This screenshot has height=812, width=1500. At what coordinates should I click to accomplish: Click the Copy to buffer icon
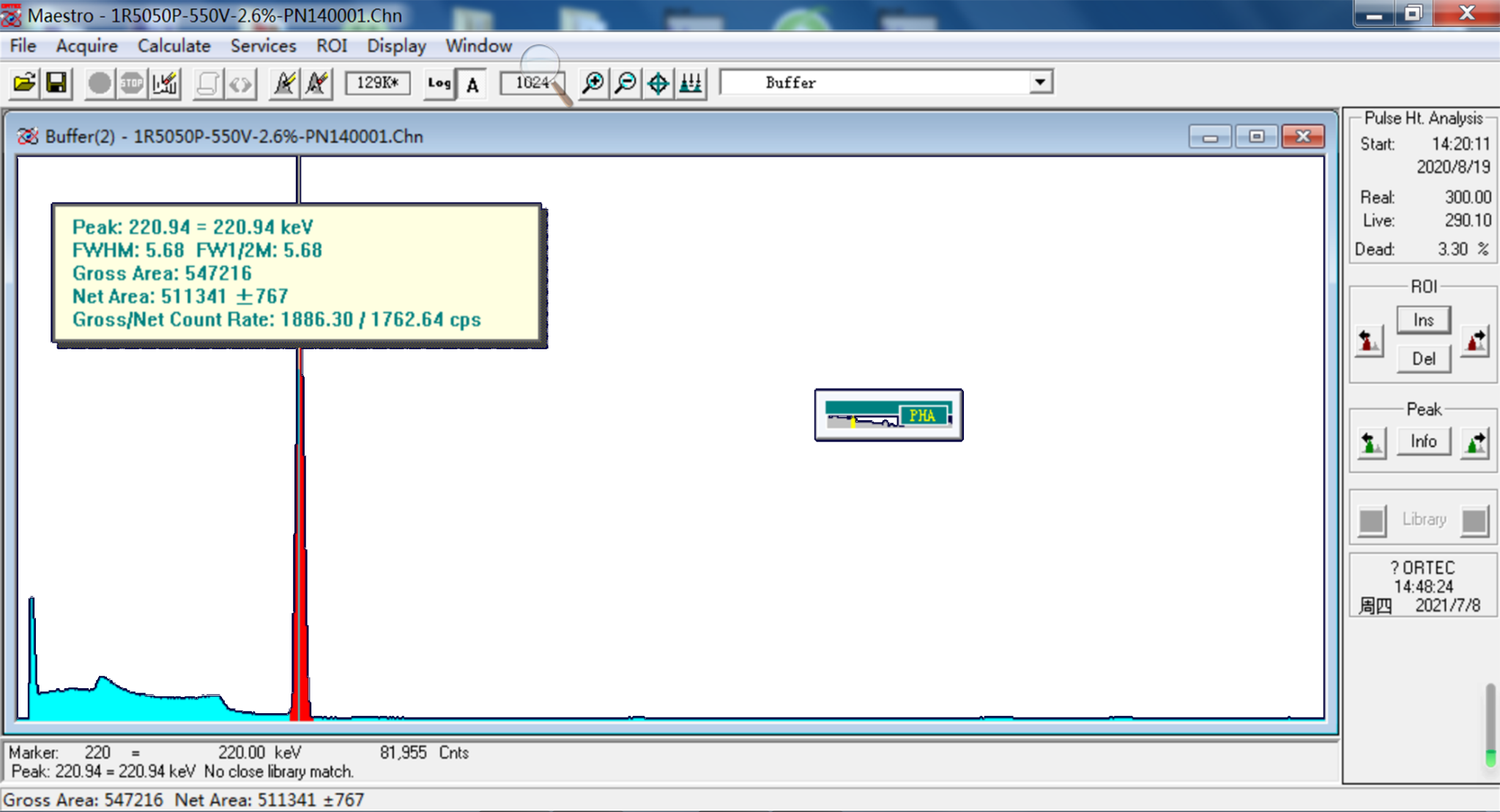click(208, 83)
